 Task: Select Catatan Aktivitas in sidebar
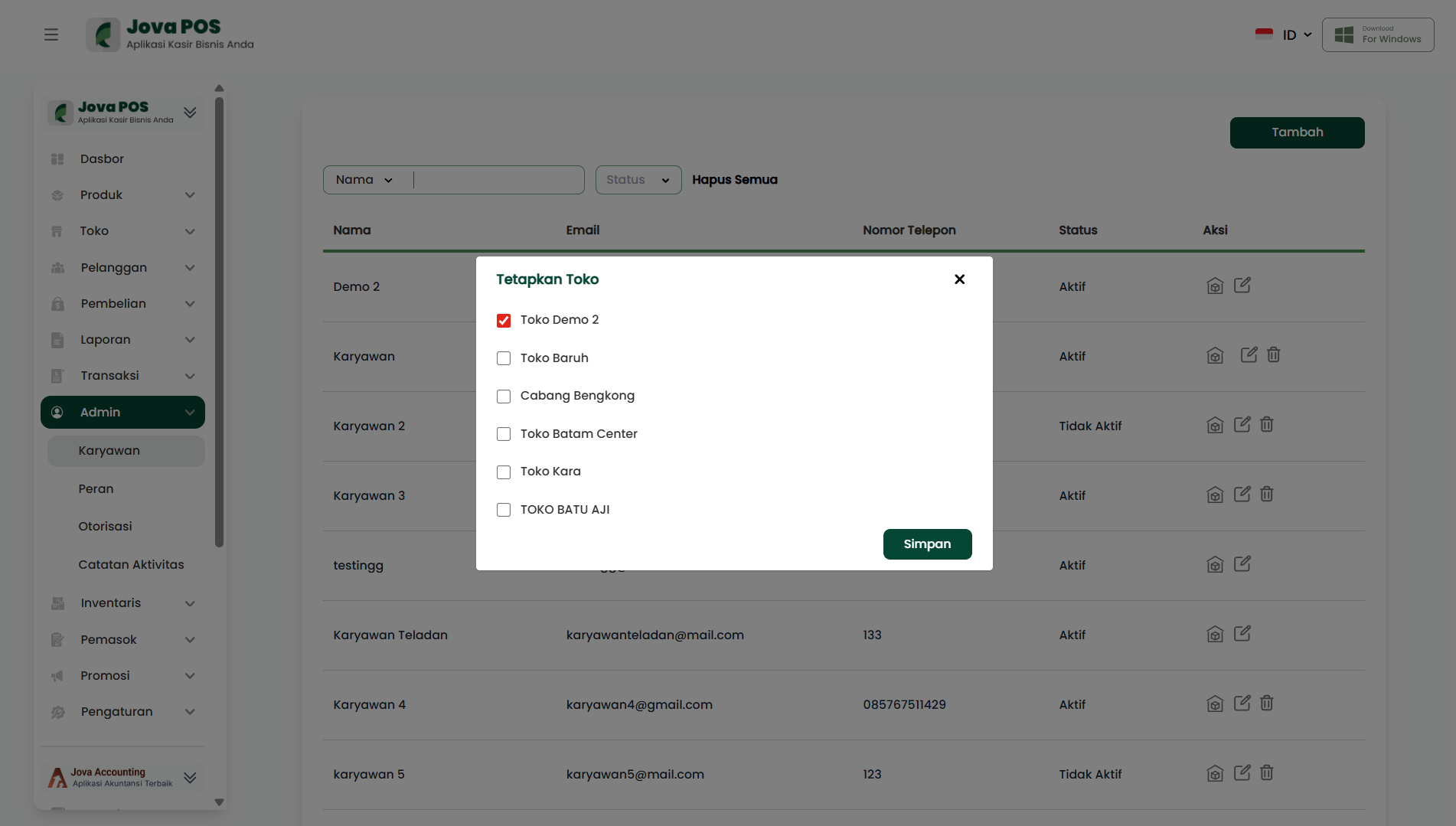[x=131, y=564]
